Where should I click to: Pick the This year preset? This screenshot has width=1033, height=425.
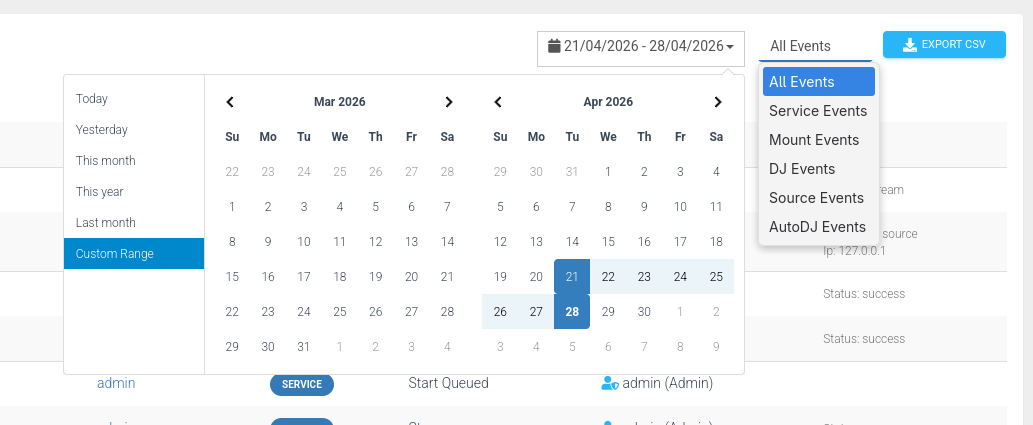99,192
